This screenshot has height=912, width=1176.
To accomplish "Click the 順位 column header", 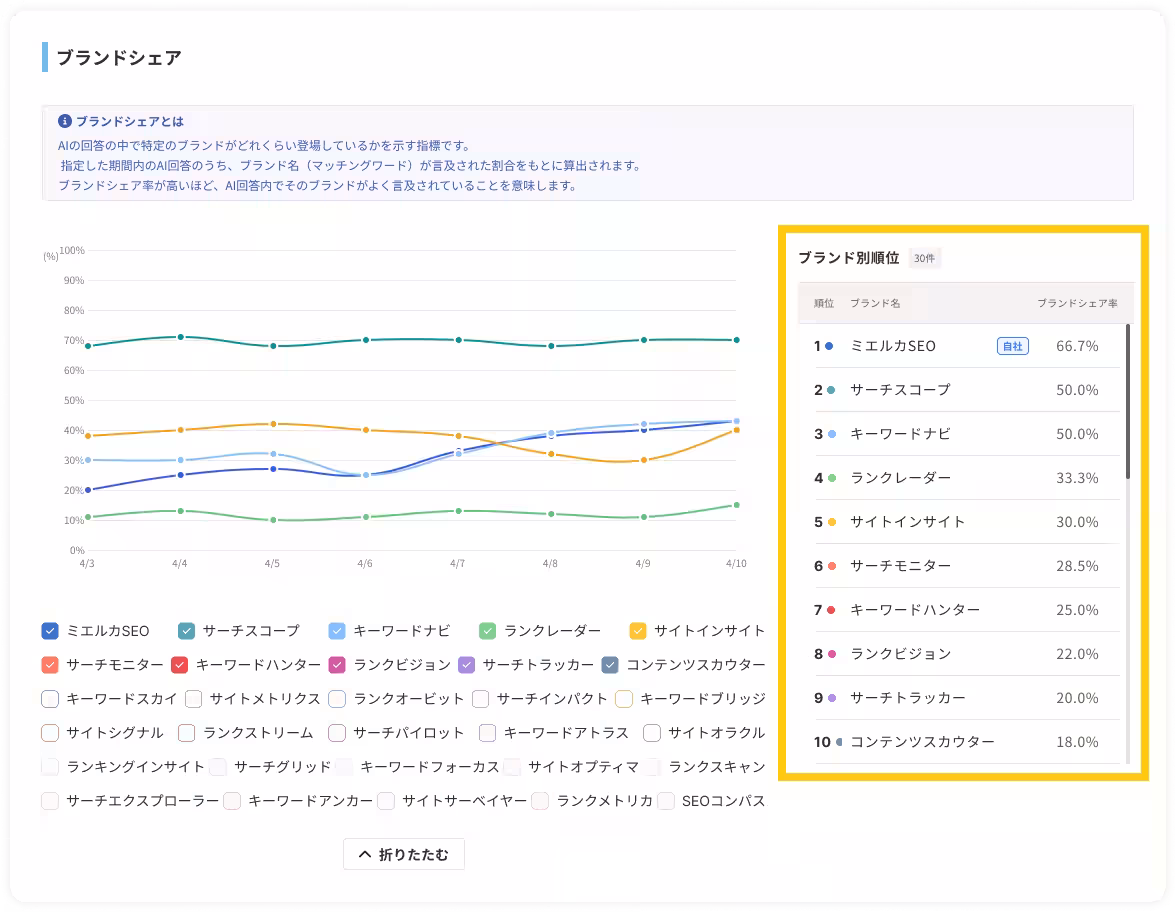I will (x=824, y=303).
